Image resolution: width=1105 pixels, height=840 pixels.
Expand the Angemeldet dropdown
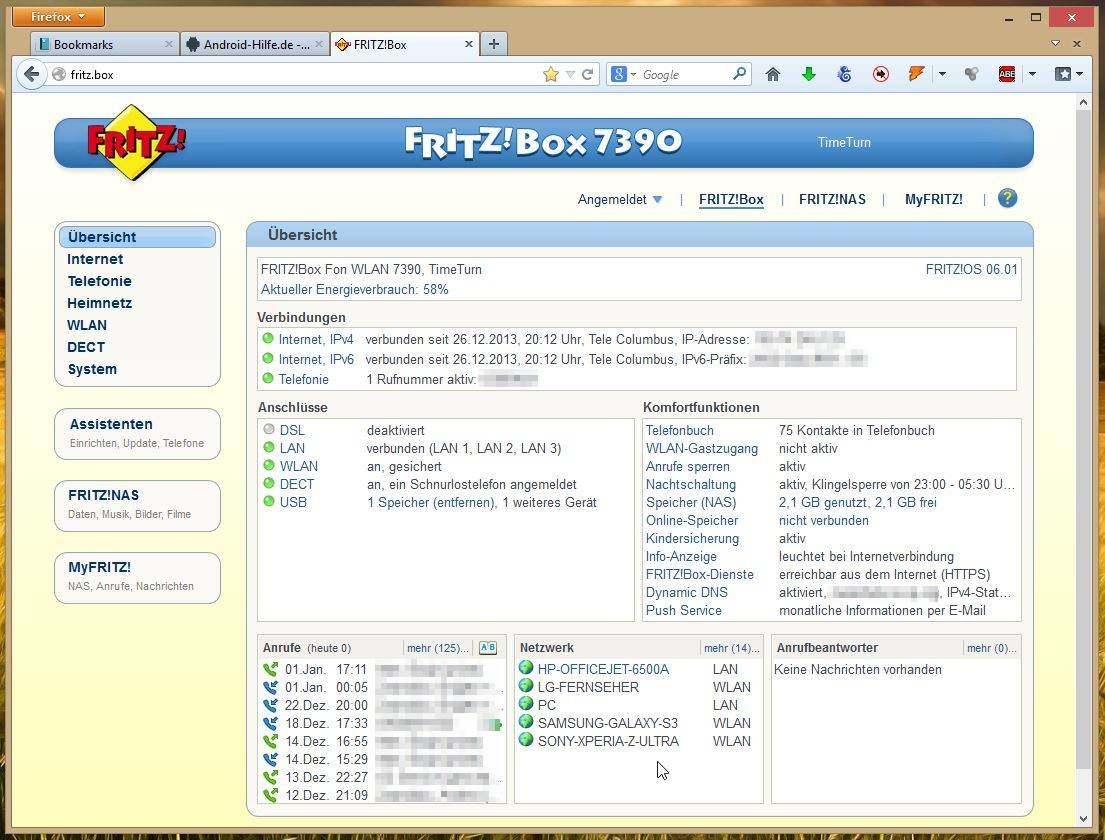click(619, 199)
